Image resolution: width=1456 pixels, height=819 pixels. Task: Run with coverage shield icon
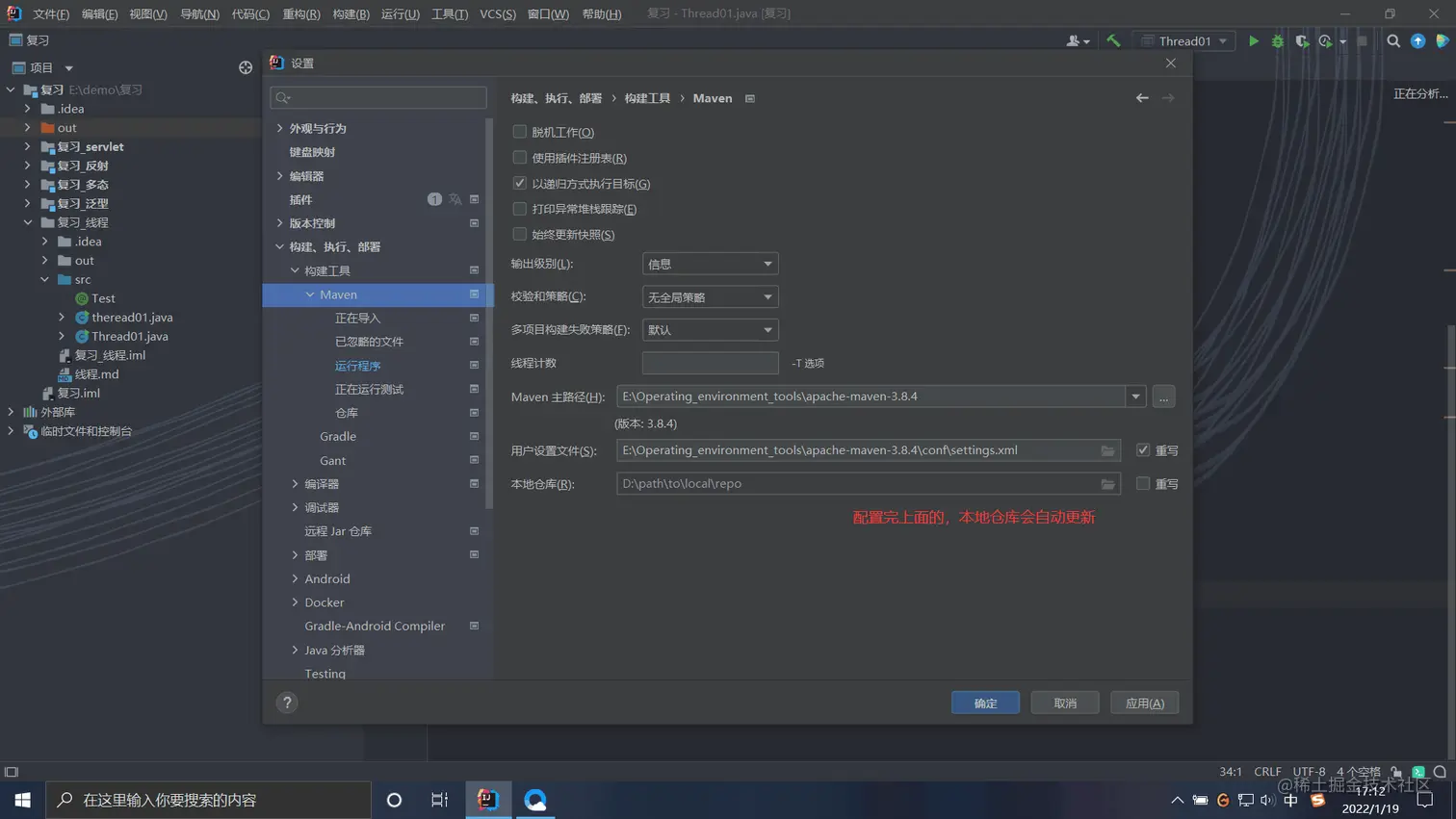1302,41
